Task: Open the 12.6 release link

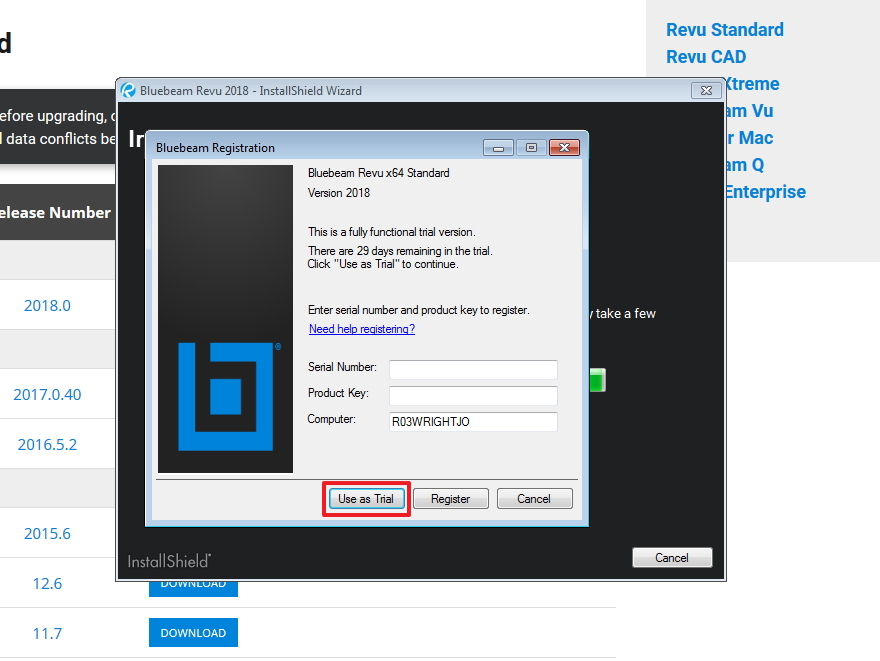Action: (x=47, y=584)
